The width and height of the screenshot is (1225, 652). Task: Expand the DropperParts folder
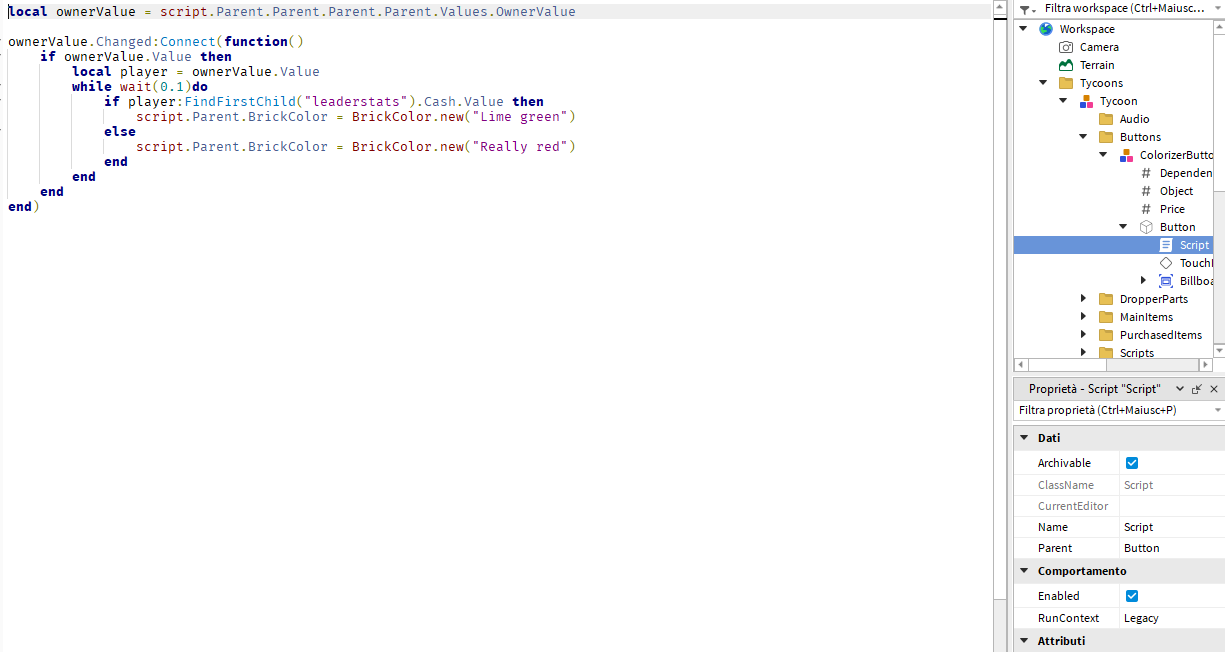[x=1083, y=299]
